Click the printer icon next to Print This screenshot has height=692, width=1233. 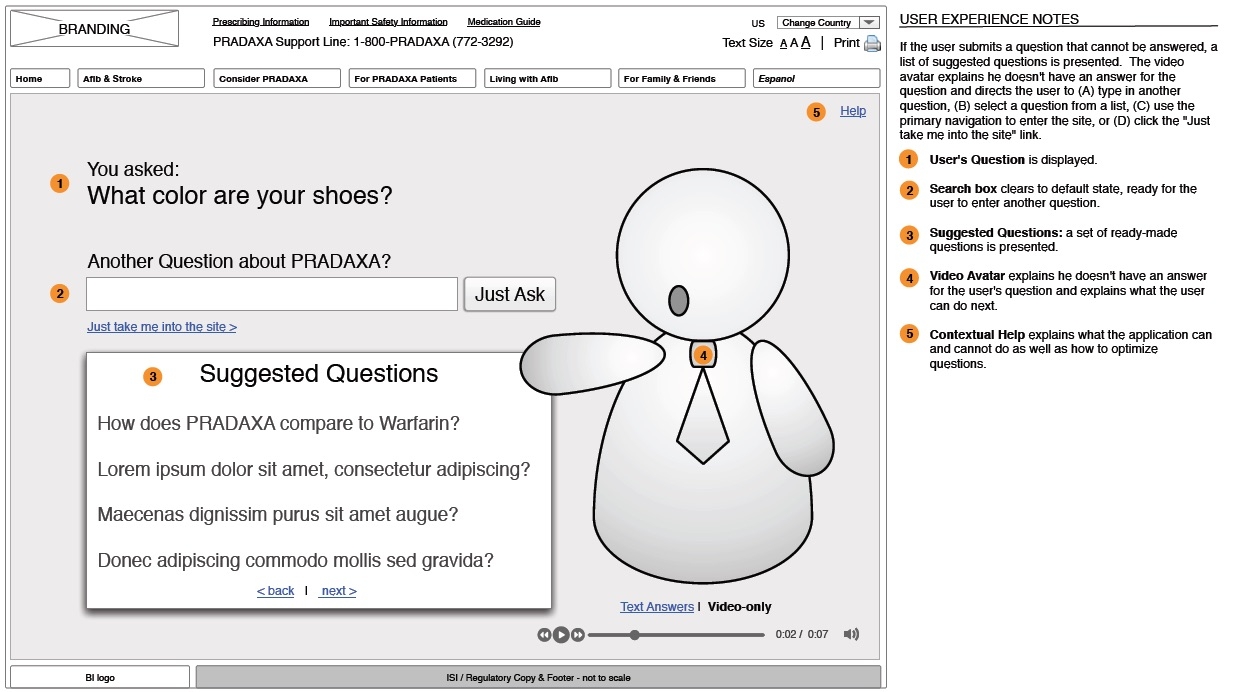pyautogui.click(x=872, y=43)
